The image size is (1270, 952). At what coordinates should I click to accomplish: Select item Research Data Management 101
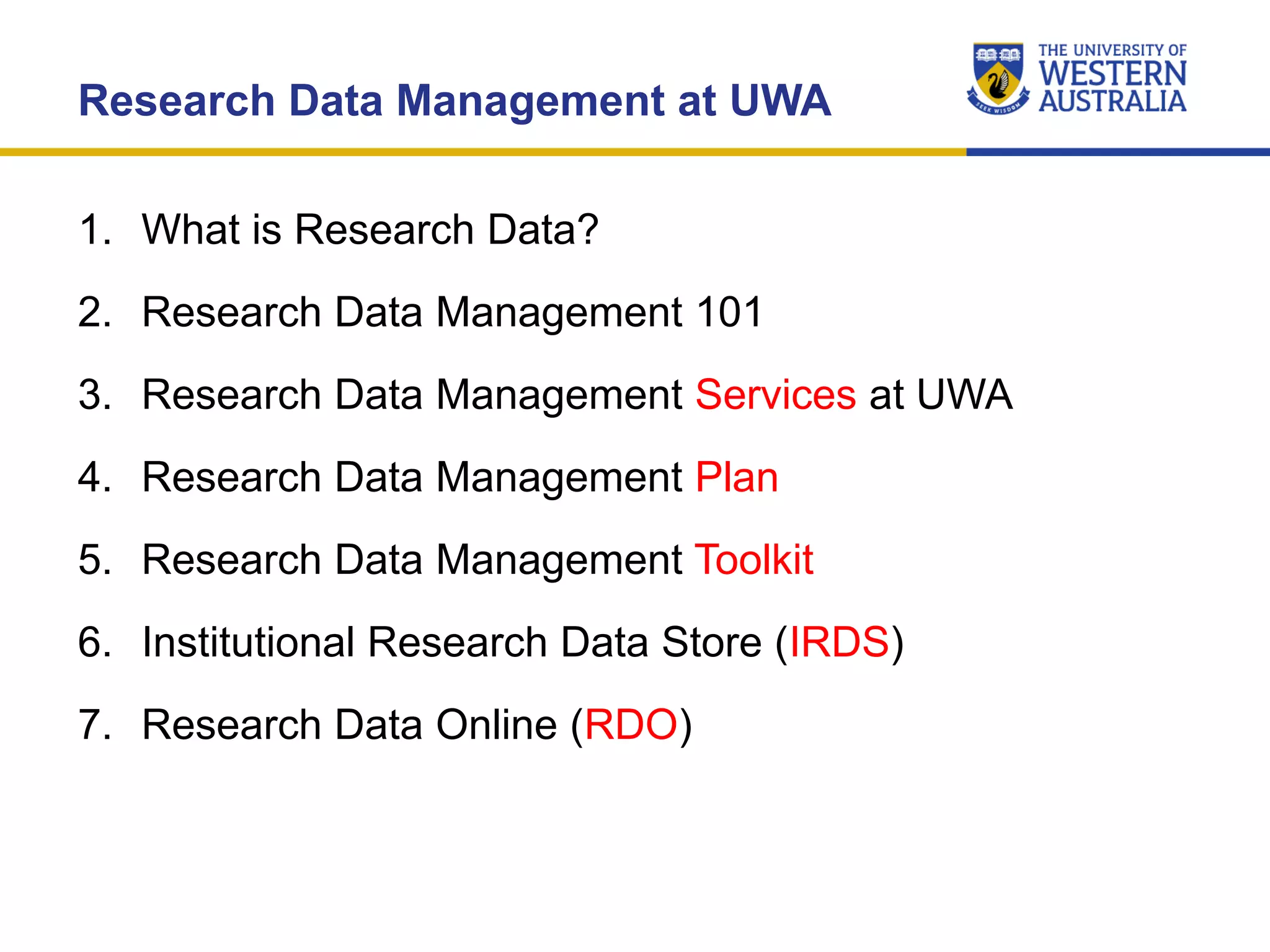click(452, 312)
